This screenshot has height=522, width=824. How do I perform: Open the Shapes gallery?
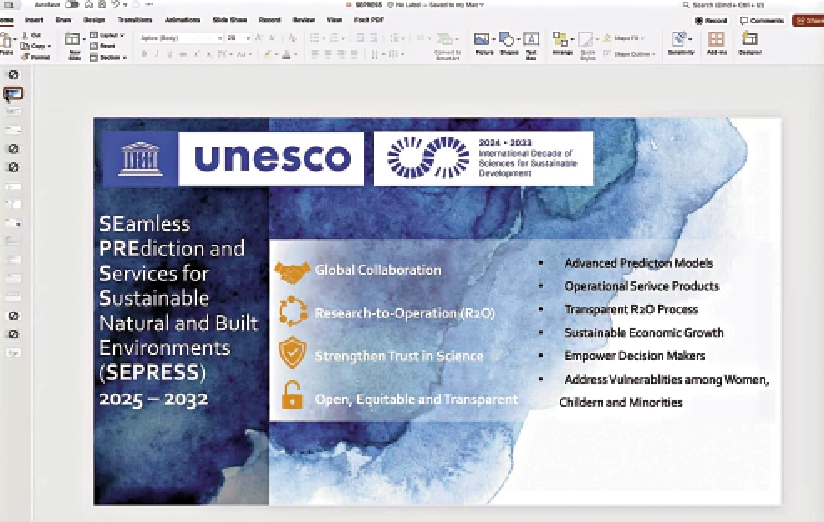pos(507,41)
